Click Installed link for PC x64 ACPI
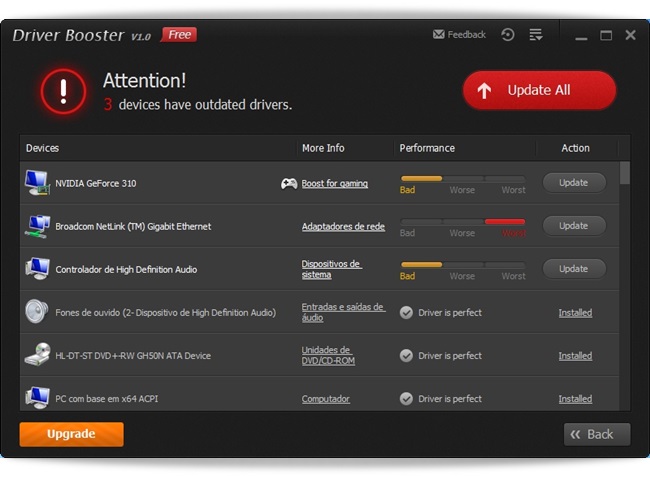Viewport: 650px width, 477px height. click(575, 399)
